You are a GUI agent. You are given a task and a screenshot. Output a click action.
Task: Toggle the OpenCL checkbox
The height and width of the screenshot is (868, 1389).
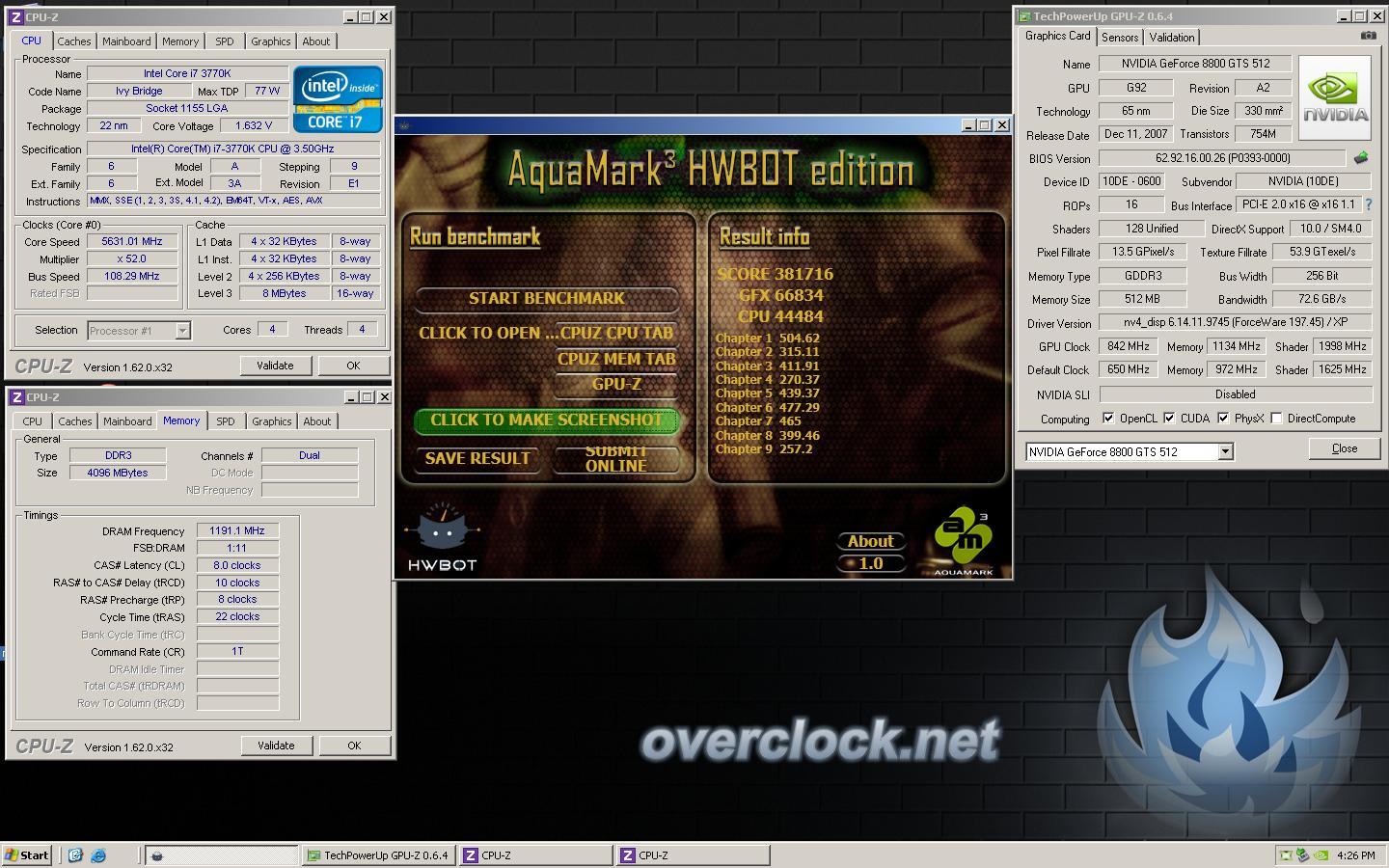tap(1108, 419)
